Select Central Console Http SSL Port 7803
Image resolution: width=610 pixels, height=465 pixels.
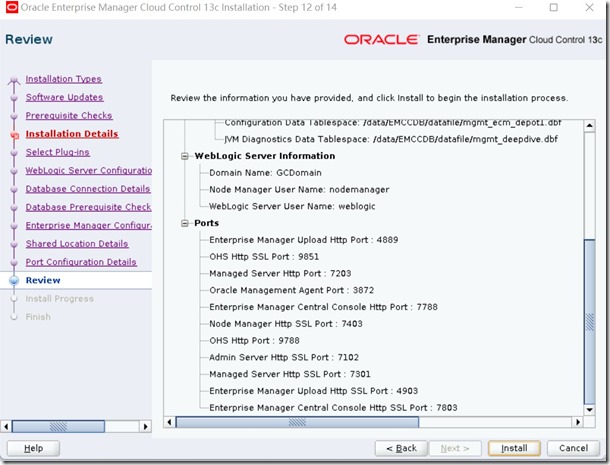(333, 408)
